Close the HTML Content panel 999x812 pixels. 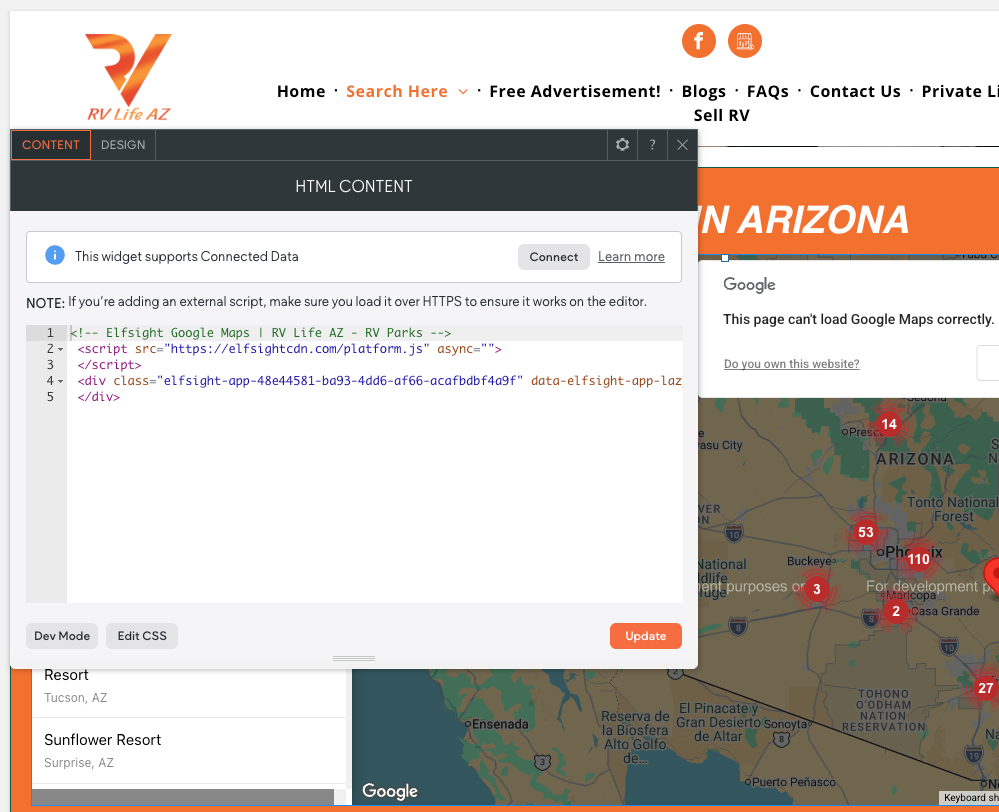(x=682, y=145)
